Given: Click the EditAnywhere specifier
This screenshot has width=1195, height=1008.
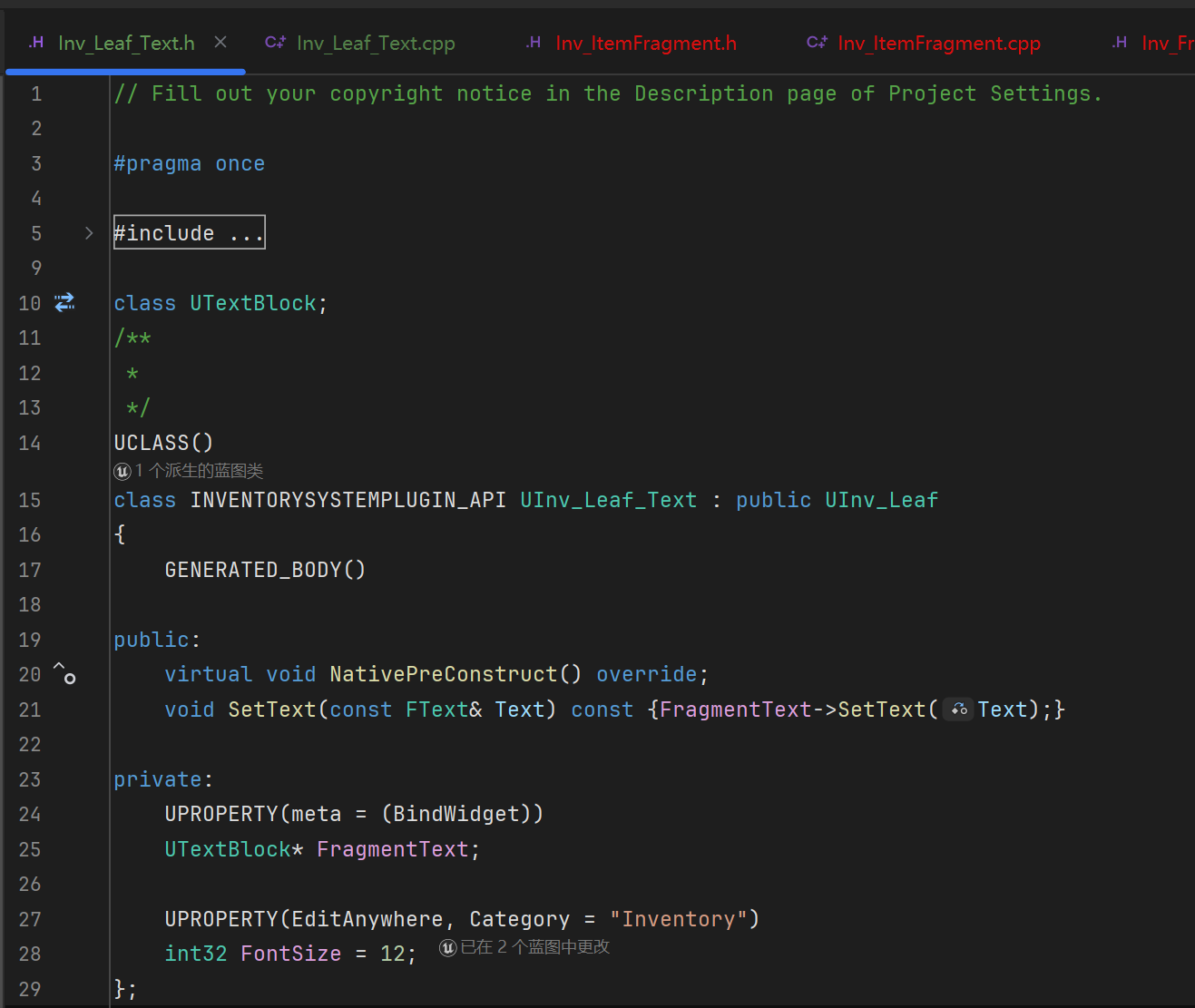Looking at the screenshot, I should tap(367, 919).
